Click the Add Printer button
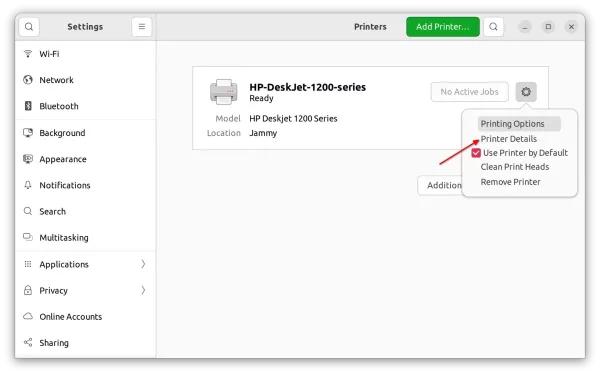Screen dimensions: 600x375 (443, 27)
